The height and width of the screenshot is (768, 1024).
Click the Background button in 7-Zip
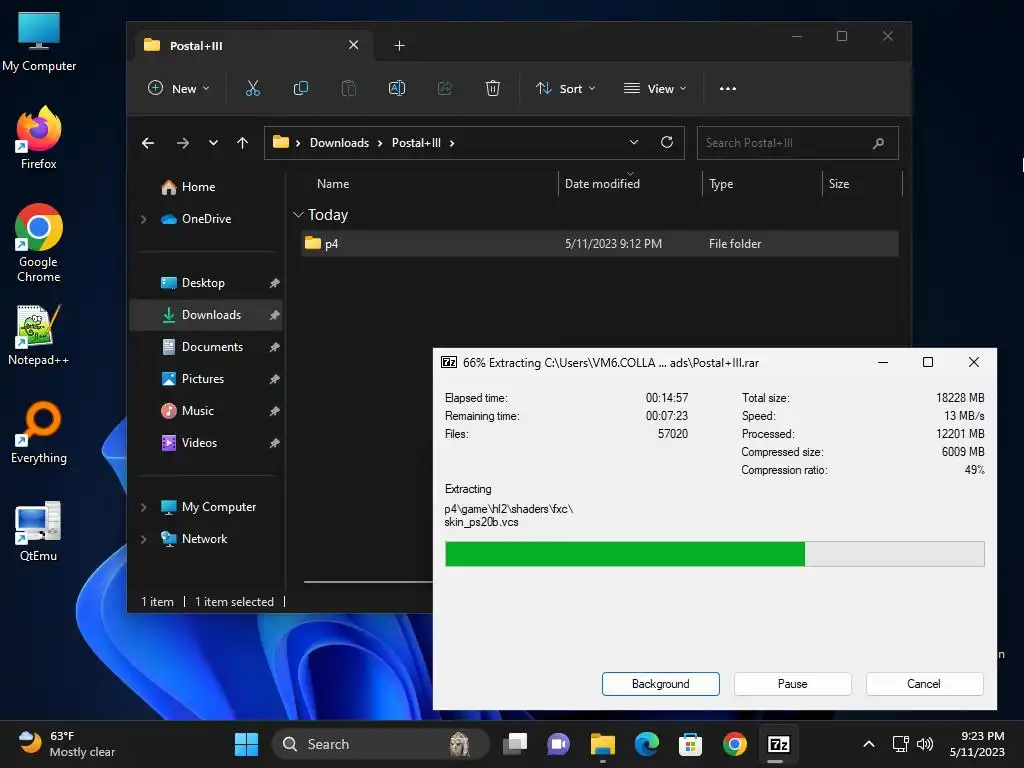click(x=660, y=684)
